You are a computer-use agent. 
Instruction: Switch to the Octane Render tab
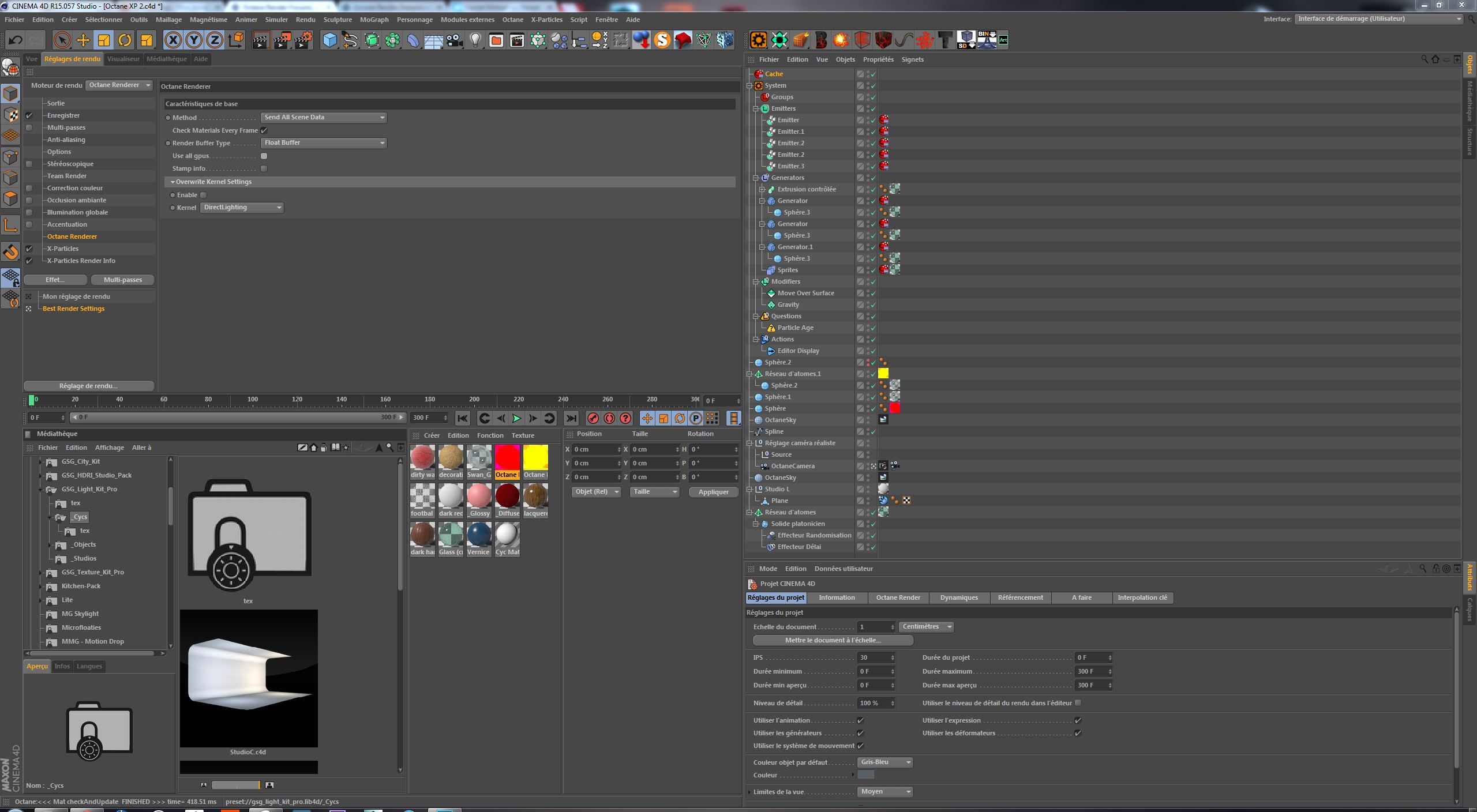pyautogui.click(x=898, y=597)
